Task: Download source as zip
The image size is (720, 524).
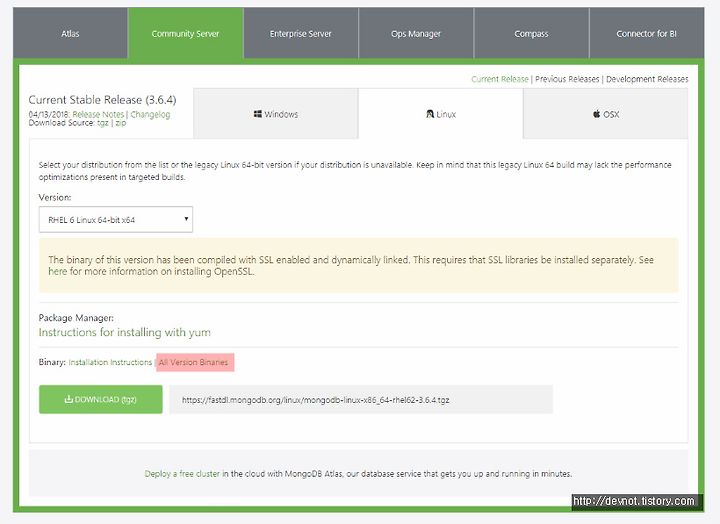Action: pos(121,123)
